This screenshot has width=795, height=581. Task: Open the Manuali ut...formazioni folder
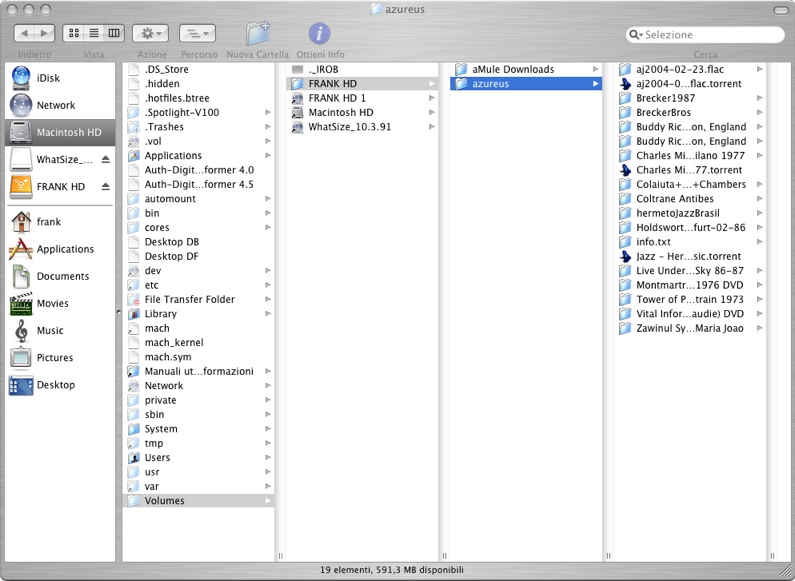[198, 372]
